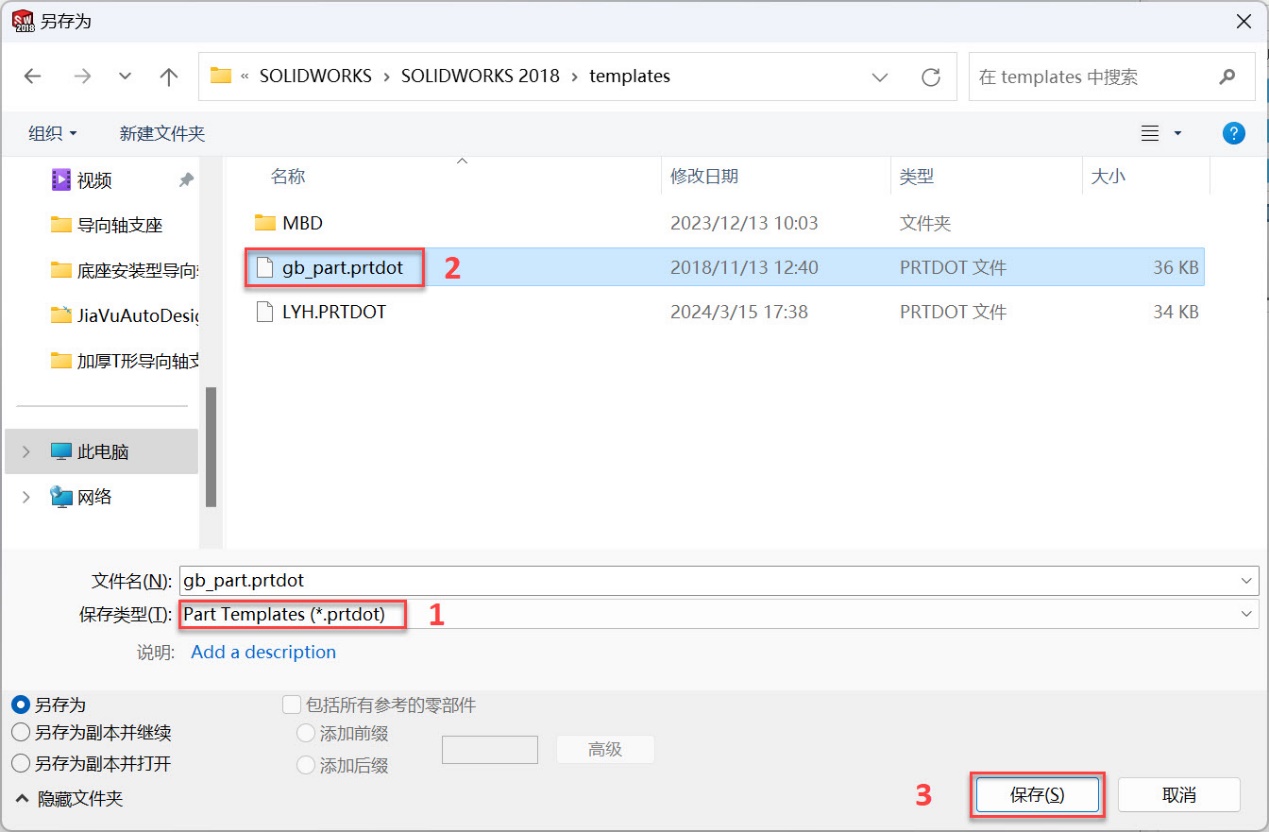
Task: Click the gb_part.prtdot file icon
Action: click(x=265, y=268)
